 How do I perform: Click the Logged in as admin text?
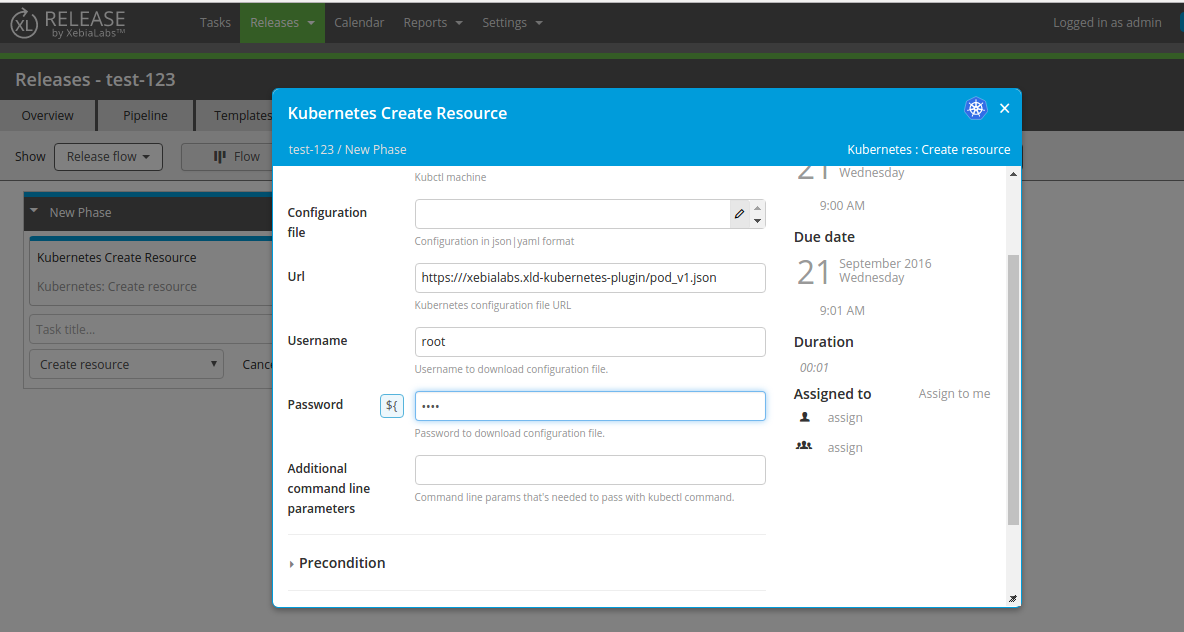pyautogui.click(x=1107, y=23)
